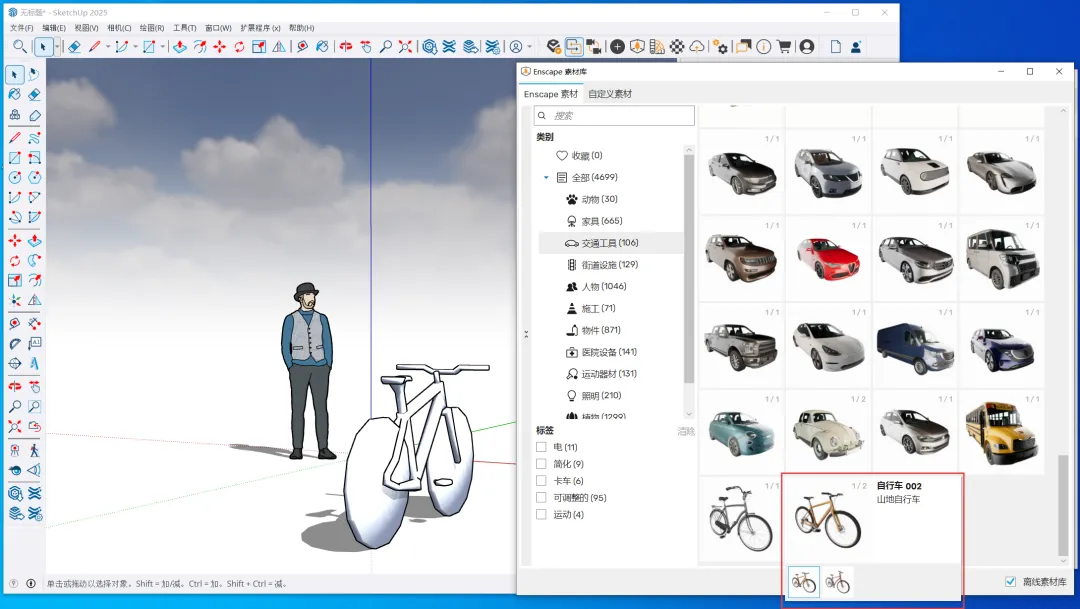The width and height of the screenshot is (1080, 609).
Task: Toggle the 电 (11) tag checkbox
Action: pos(541,447)
